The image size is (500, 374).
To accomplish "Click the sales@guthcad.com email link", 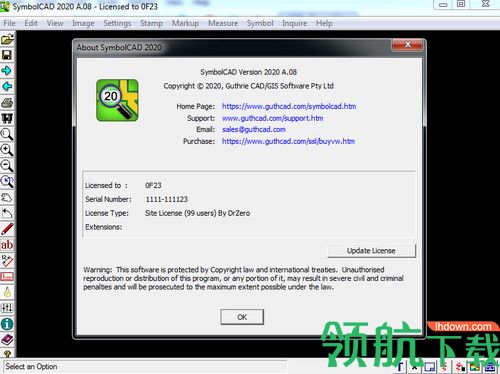I will coord(254,129).
